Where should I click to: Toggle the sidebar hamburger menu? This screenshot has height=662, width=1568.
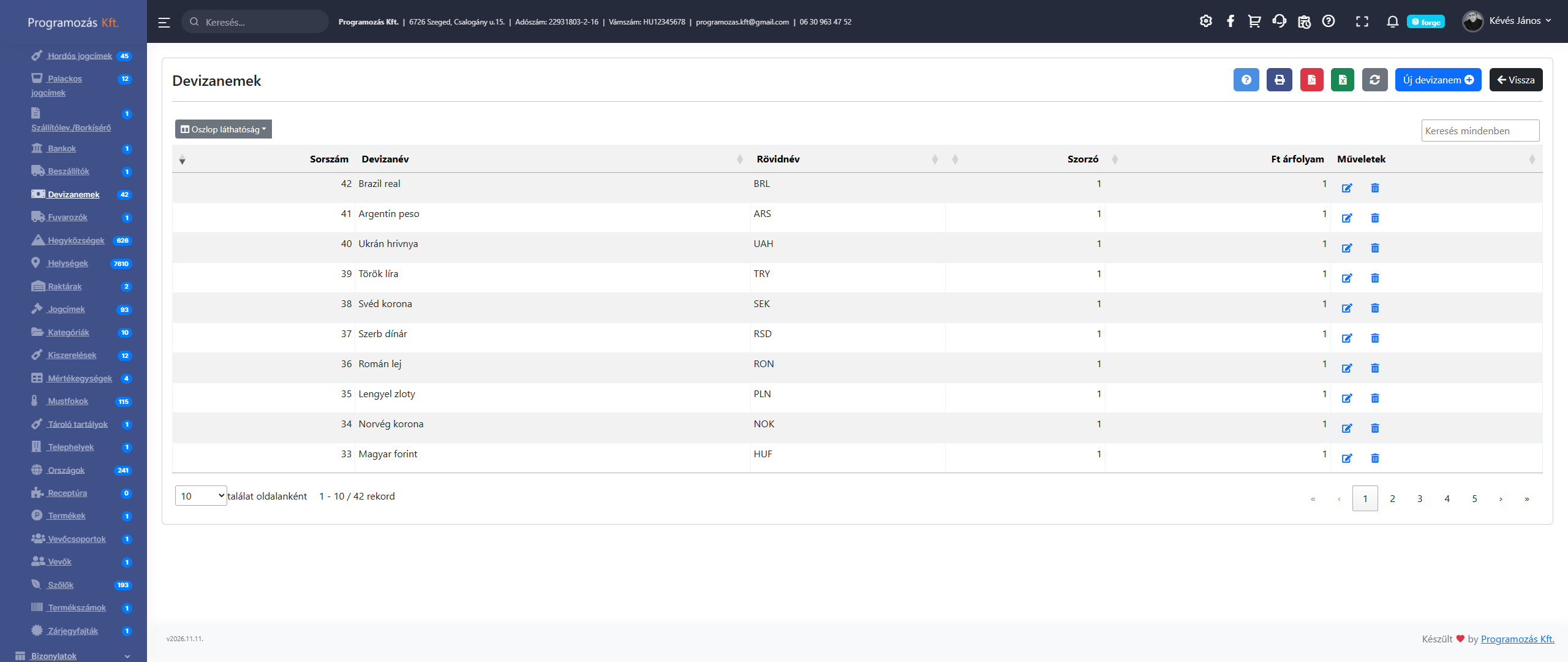point(164,23)
